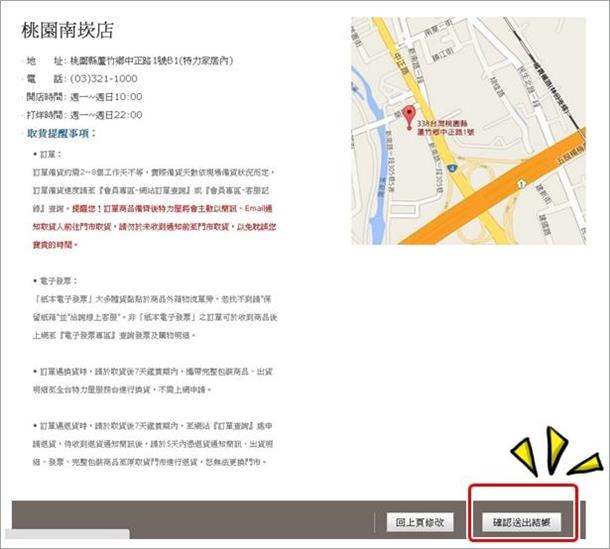Click the phone number (03)321-1000
Screen dimensions: 610x549
click(103, 79)
